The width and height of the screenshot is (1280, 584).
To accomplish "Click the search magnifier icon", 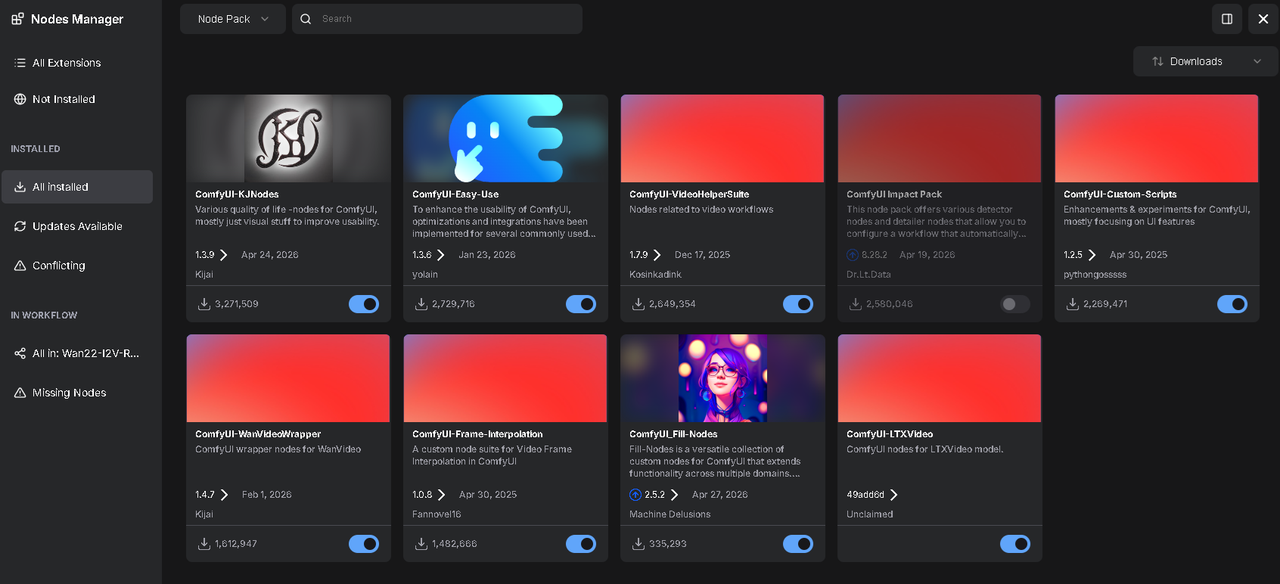I will (306, 19).
